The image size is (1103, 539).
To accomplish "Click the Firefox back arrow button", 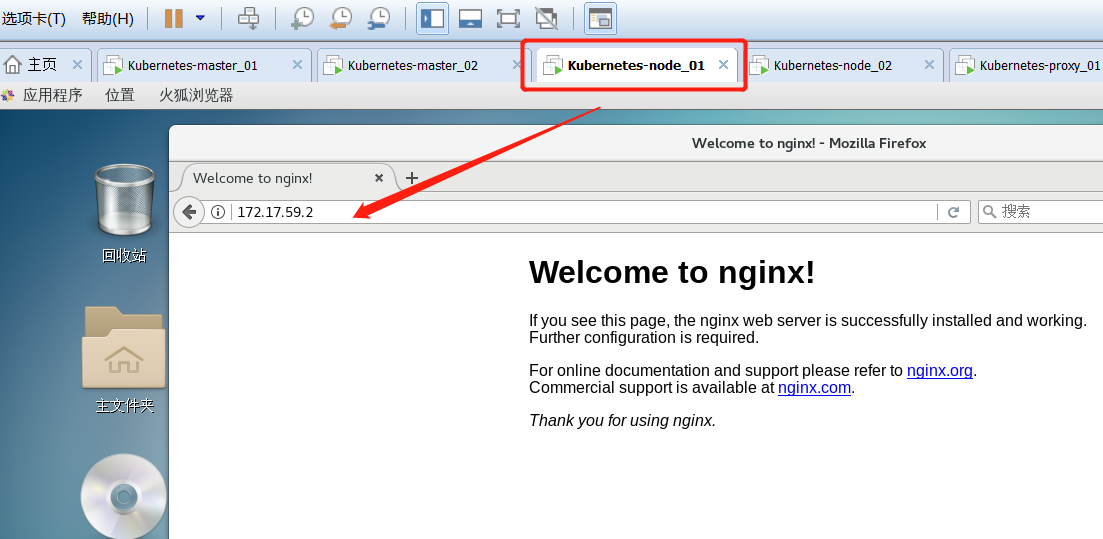I will pyautogui.click(x=188, y=212).
